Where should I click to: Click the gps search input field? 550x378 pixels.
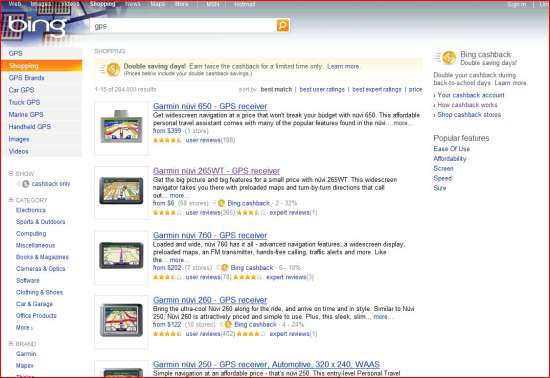tap(183, 26)
